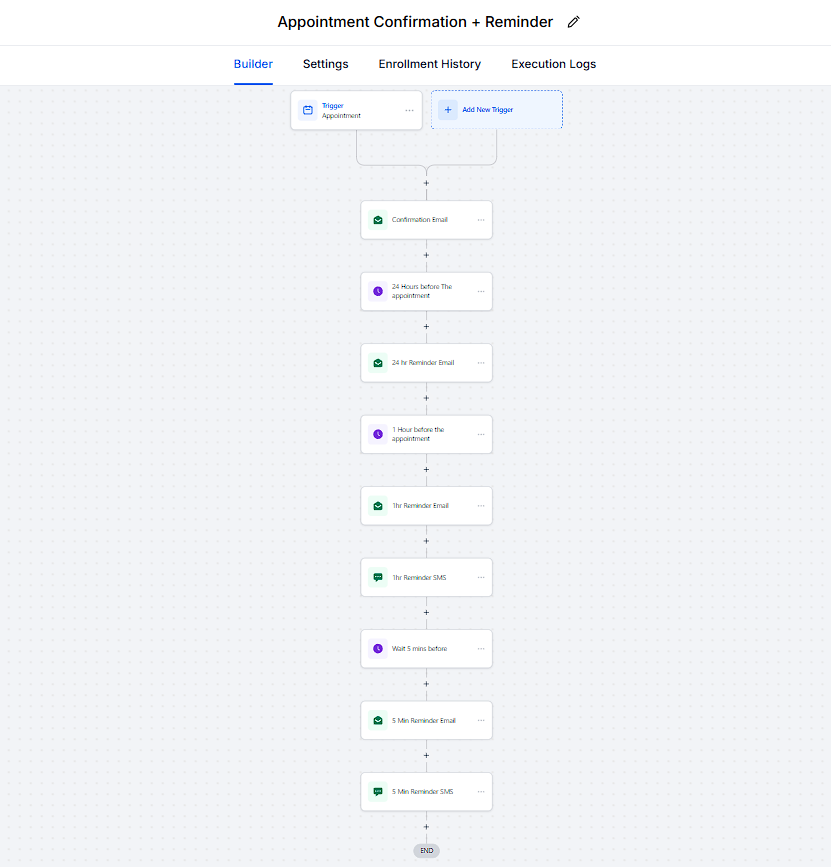Click the pencil icon to rename workflow
Image resolution: width=831 pixels, height=867 pixels.
[x=573, y=22]
